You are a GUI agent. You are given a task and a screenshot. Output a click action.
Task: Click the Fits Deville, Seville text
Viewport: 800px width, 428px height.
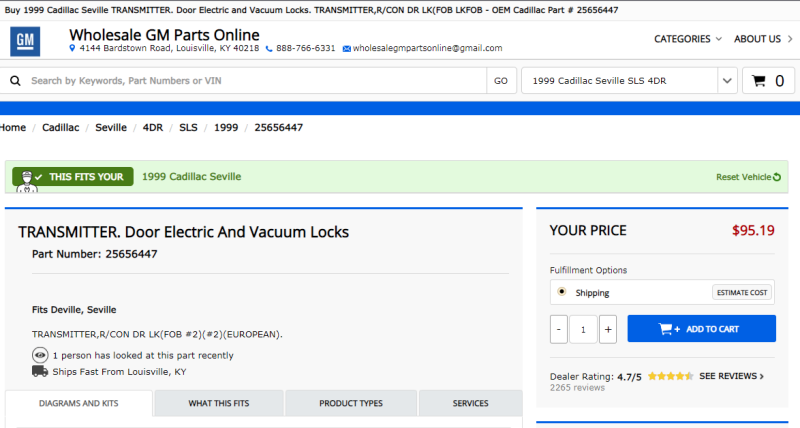pos(74,310)
